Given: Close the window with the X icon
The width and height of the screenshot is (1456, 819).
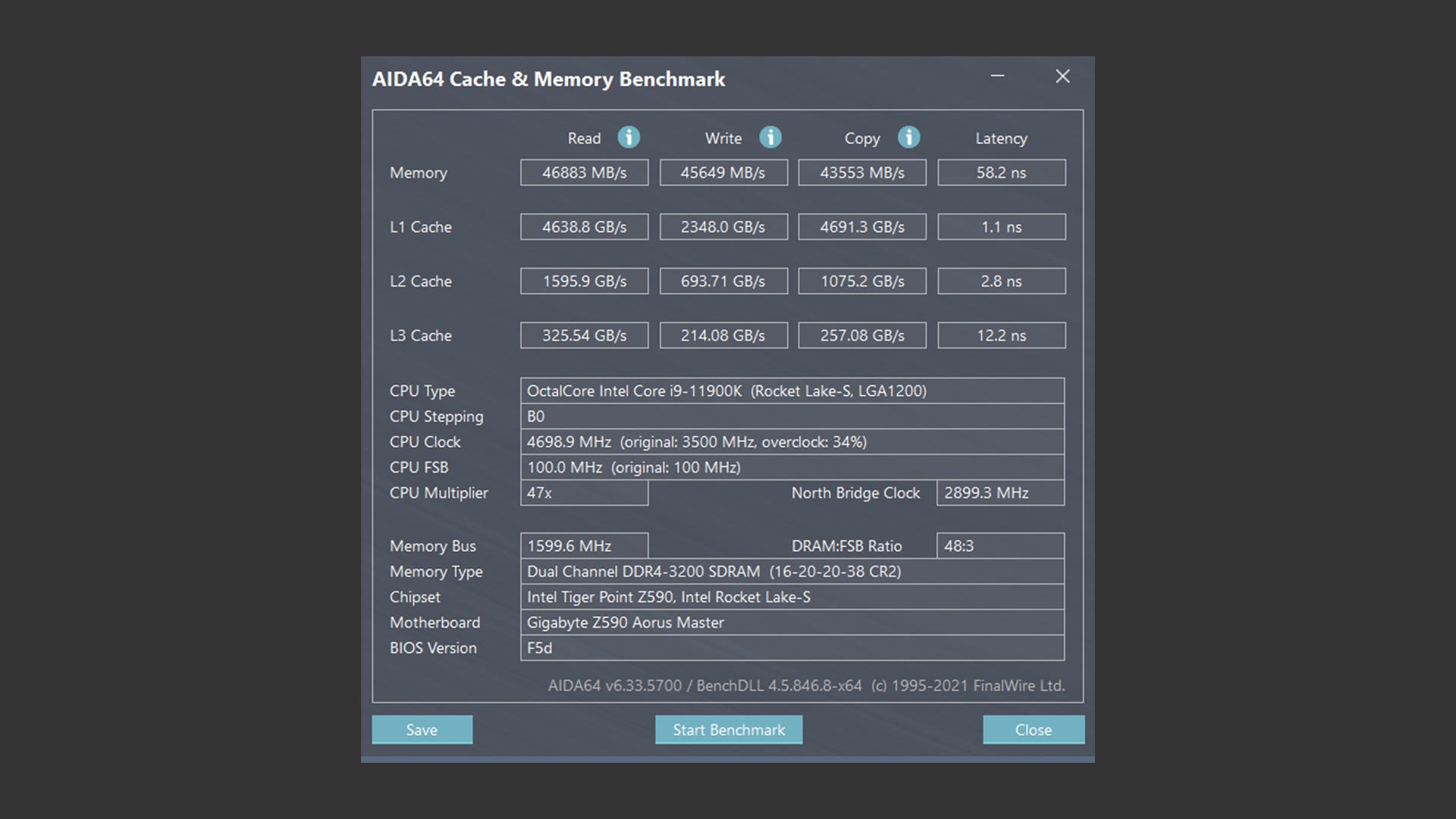Looking at the screenshot, I should [x=1062, y=76].
